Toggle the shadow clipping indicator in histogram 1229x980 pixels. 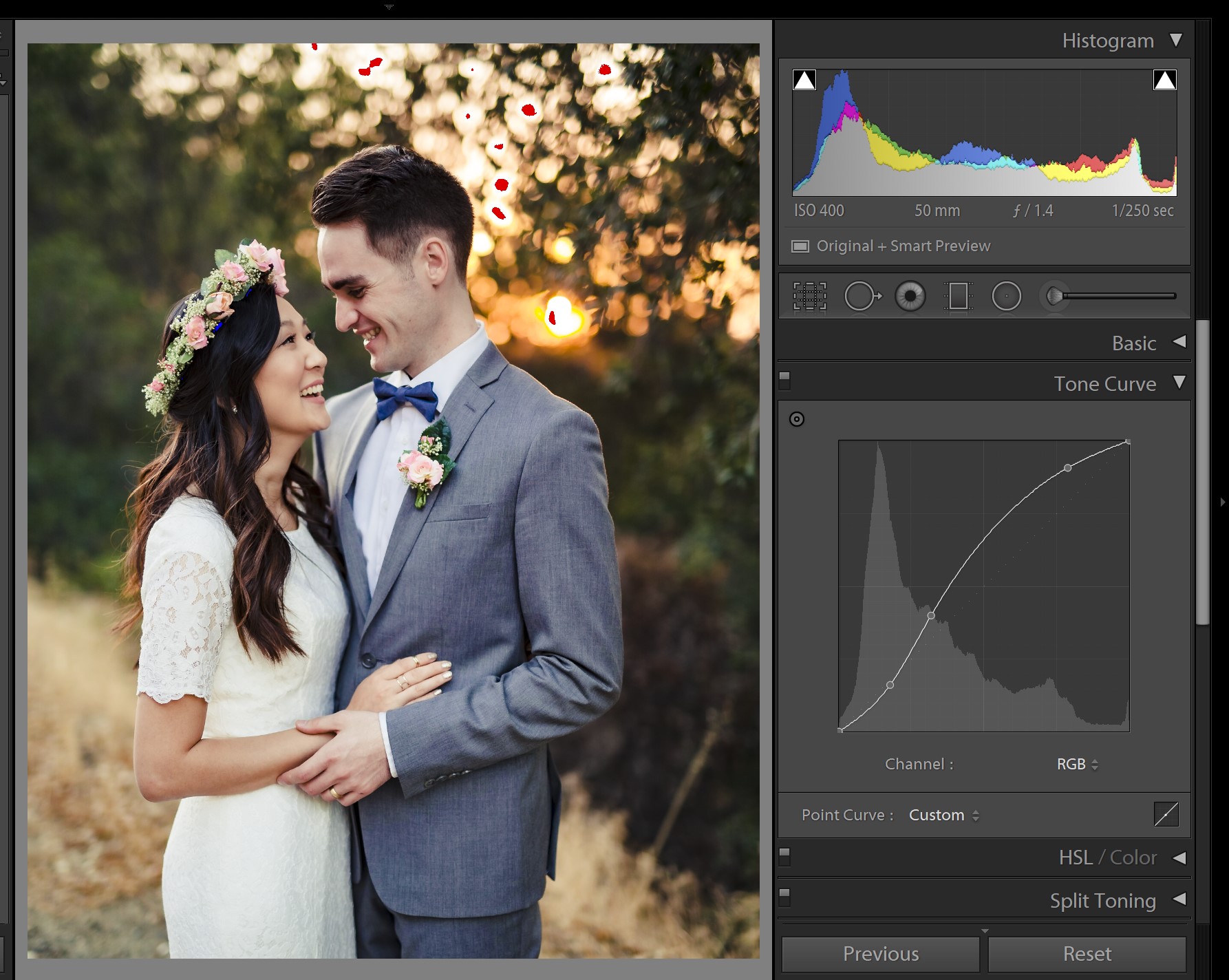click(804, 81)
